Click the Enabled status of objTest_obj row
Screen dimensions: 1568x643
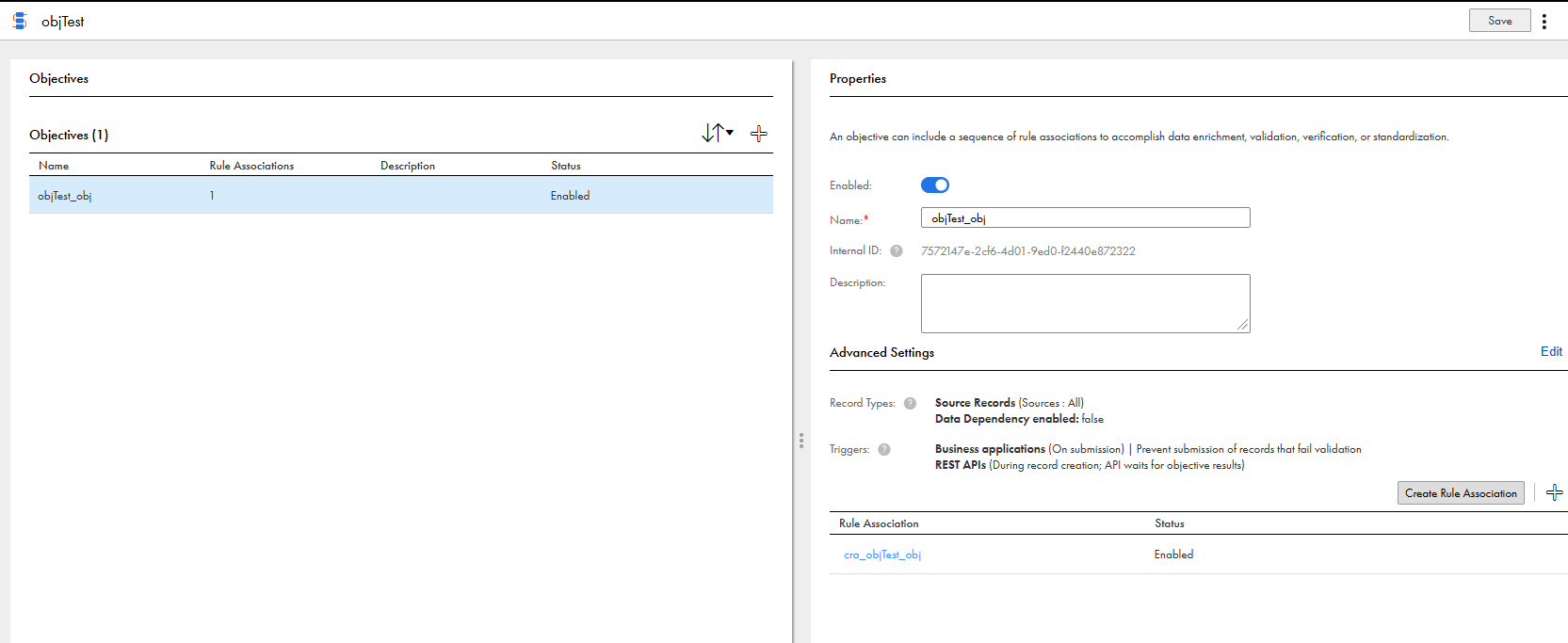571,196
